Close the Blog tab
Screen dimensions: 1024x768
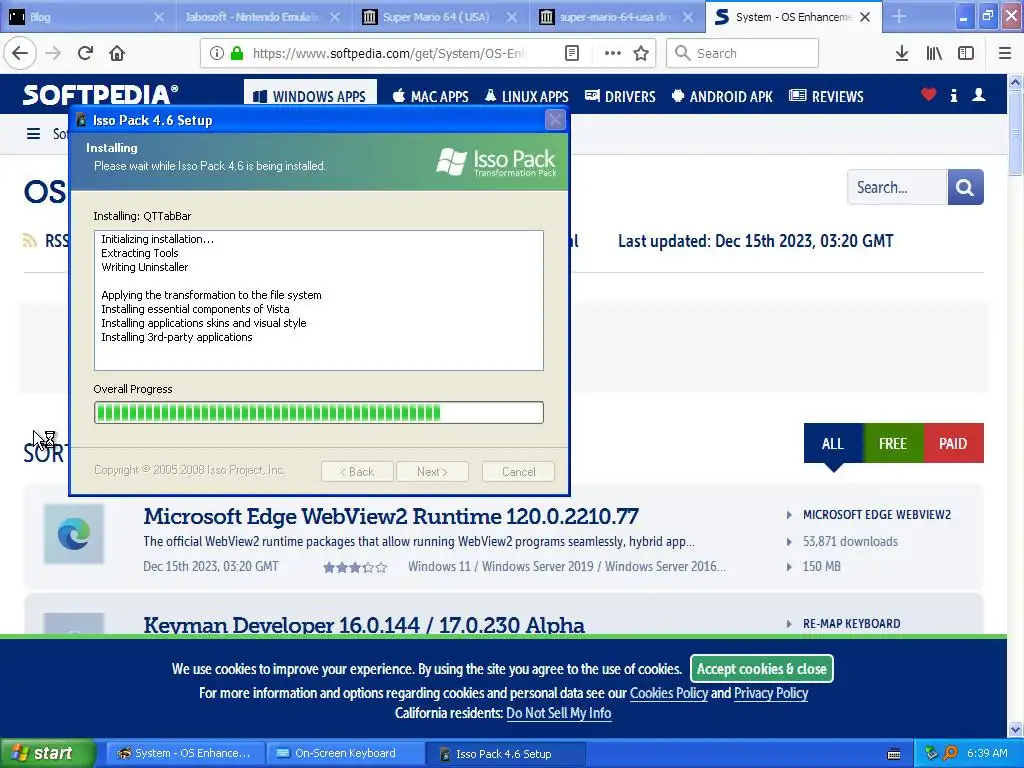click(x=159, y=17)
